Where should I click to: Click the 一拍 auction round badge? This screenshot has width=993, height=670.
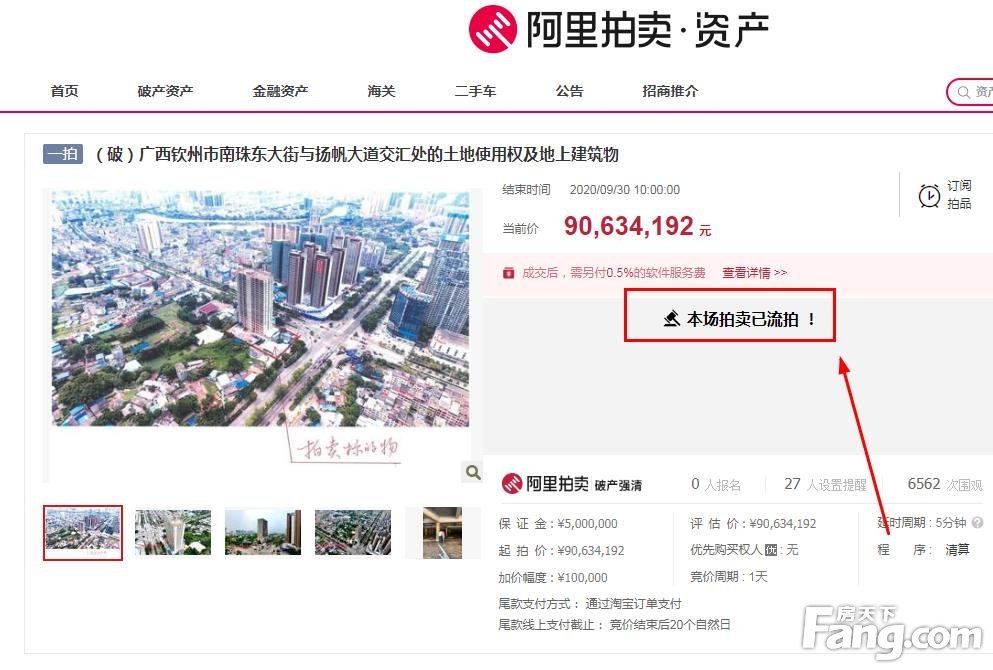point(63,154)
